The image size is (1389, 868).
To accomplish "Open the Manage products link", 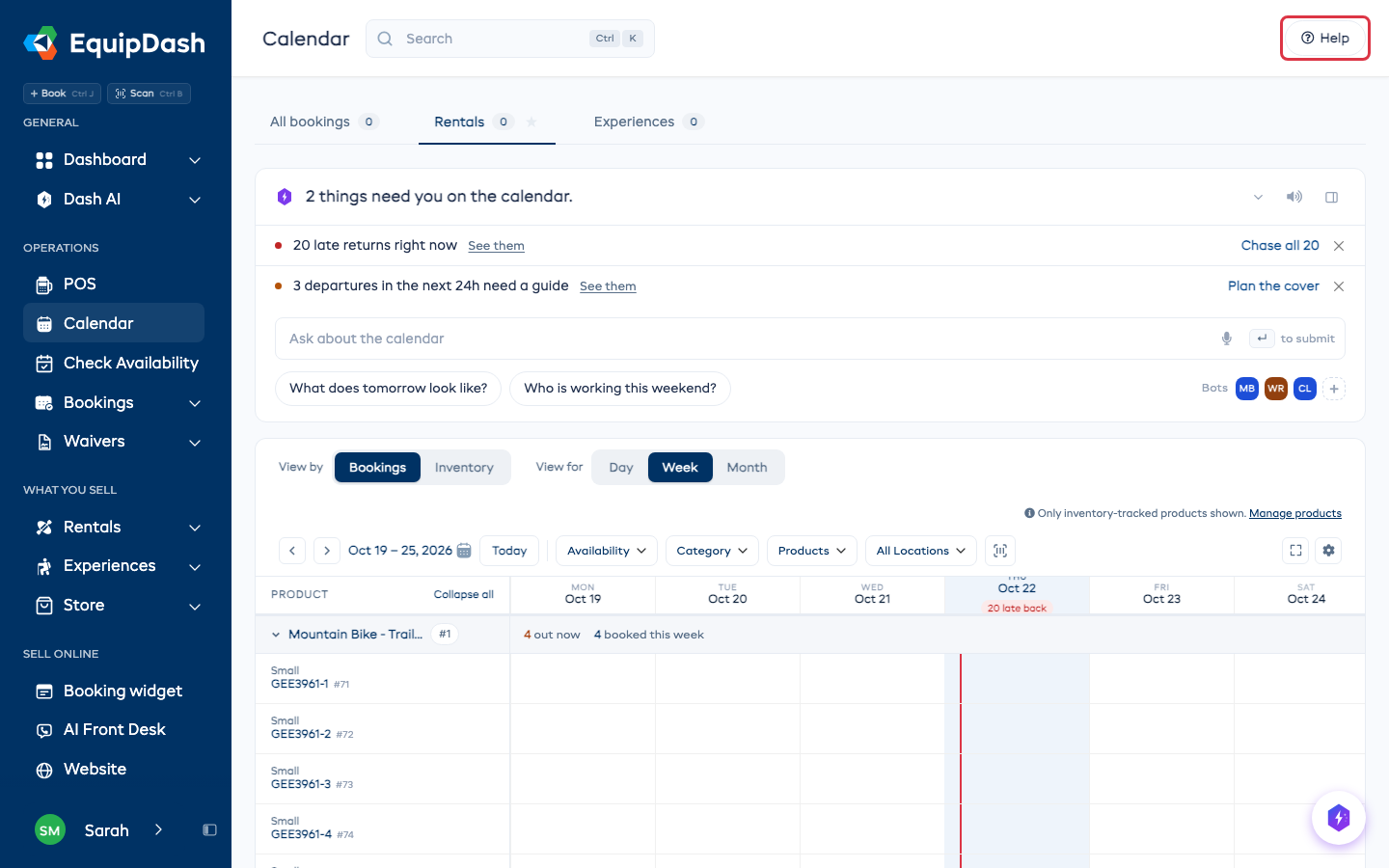I will tap(1295, 513).
